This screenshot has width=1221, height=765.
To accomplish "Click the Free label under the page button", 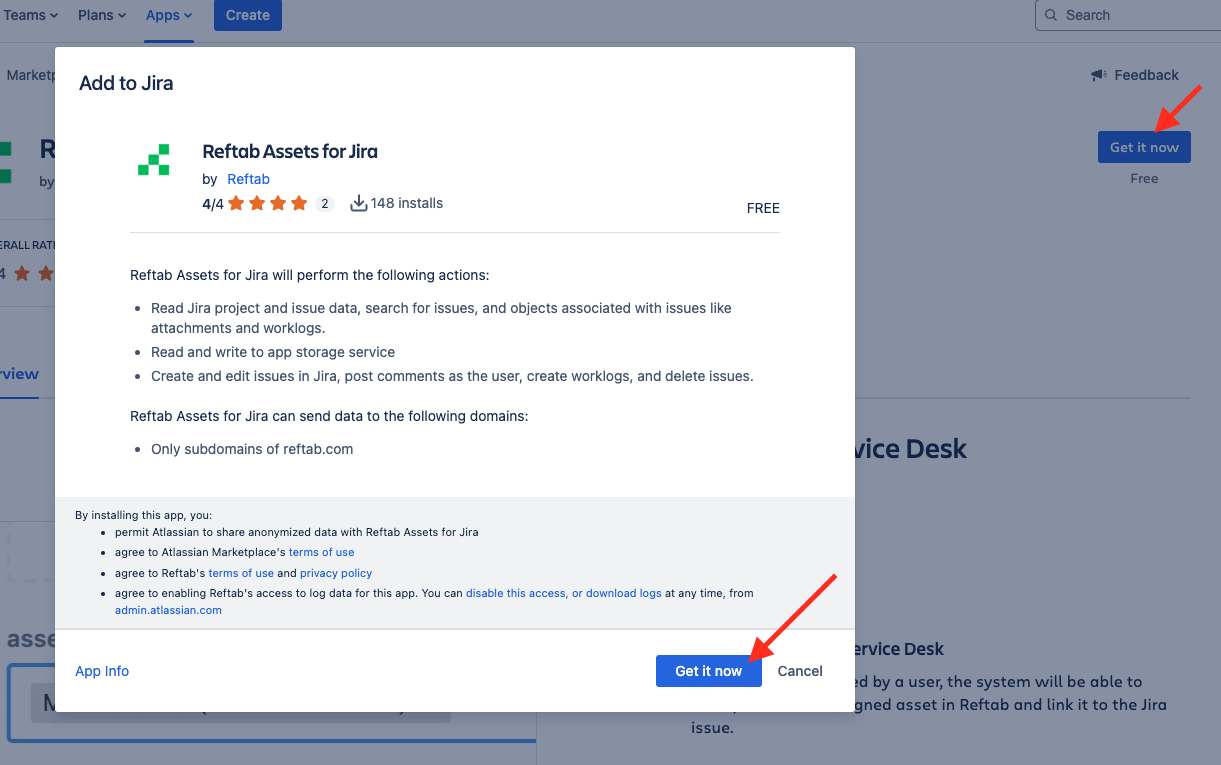I will pyautogui.click(x=1144, y=178).
